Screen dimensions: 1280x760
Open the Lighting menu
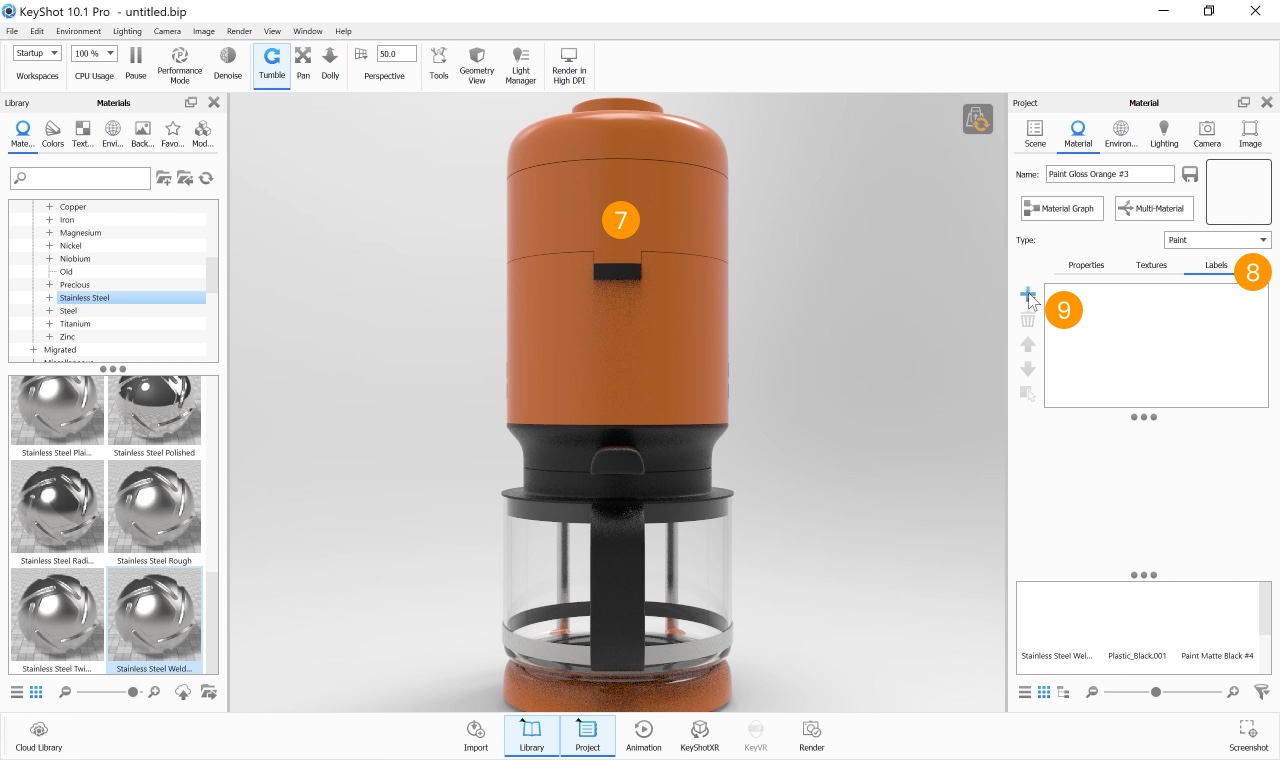(x=127, y=30)
